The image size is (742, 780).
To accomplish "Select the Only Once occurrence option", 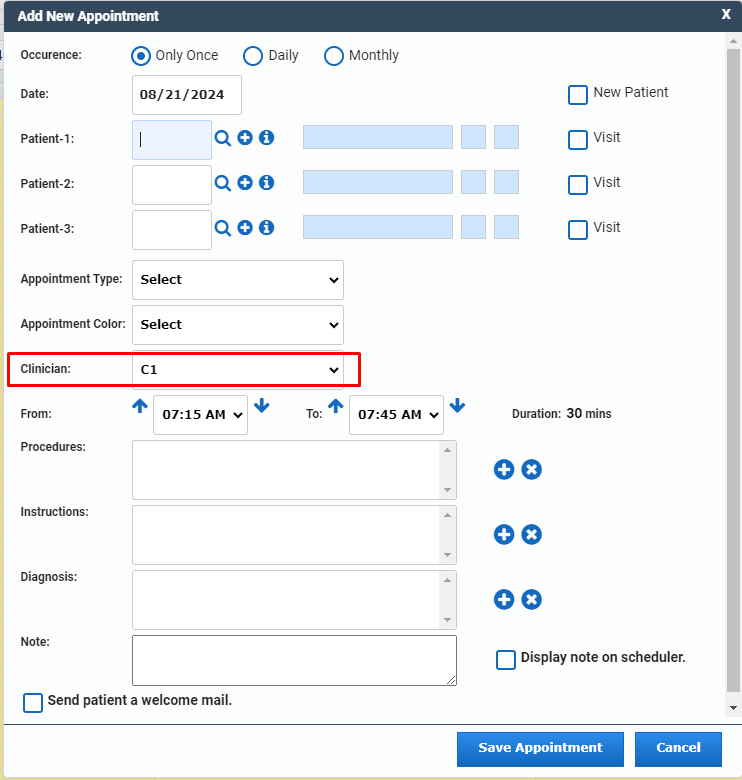I will click(141, 56).
